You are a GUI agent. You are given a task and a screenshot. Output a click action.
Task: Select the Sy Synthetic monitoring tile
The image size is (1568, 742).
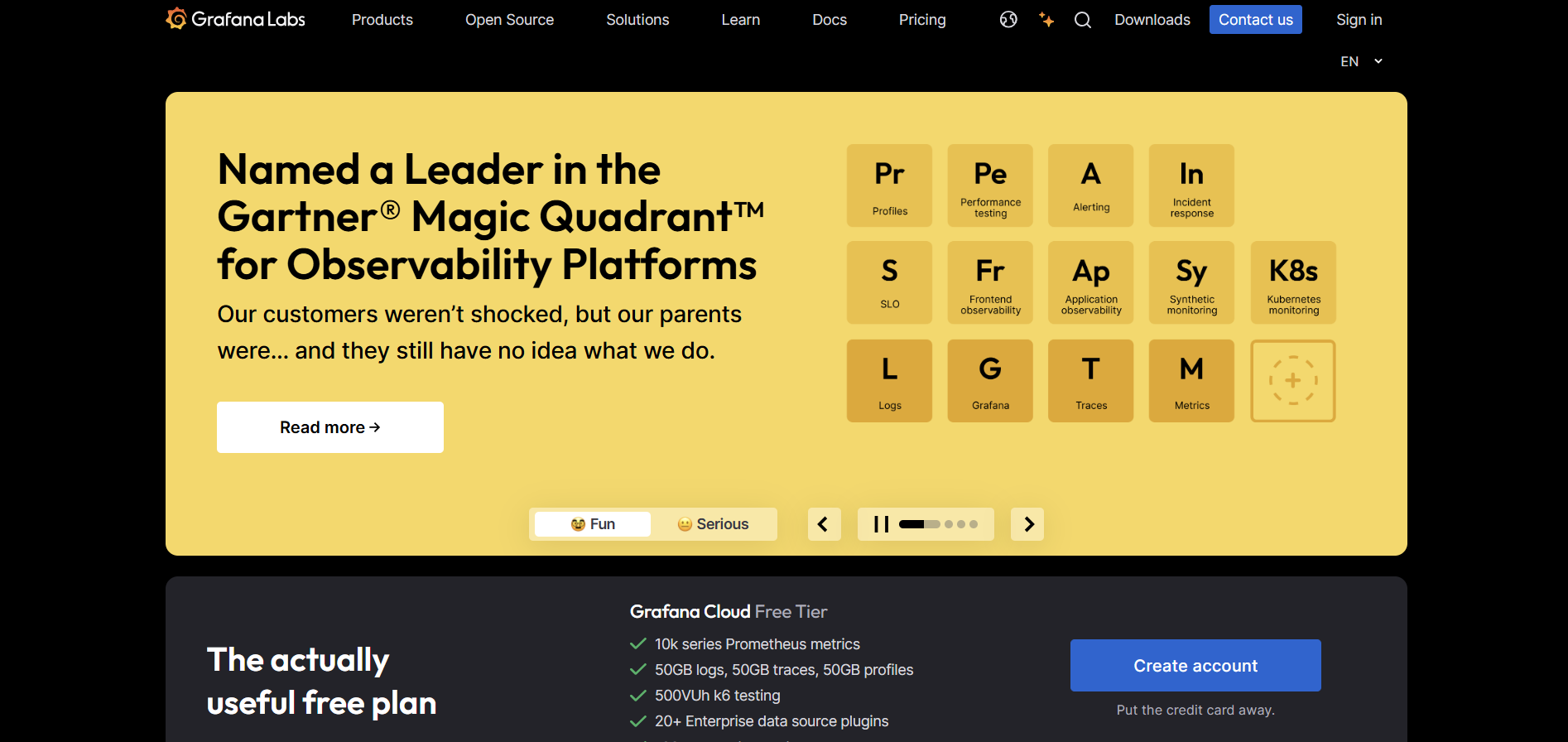[x=1191, y=282]
